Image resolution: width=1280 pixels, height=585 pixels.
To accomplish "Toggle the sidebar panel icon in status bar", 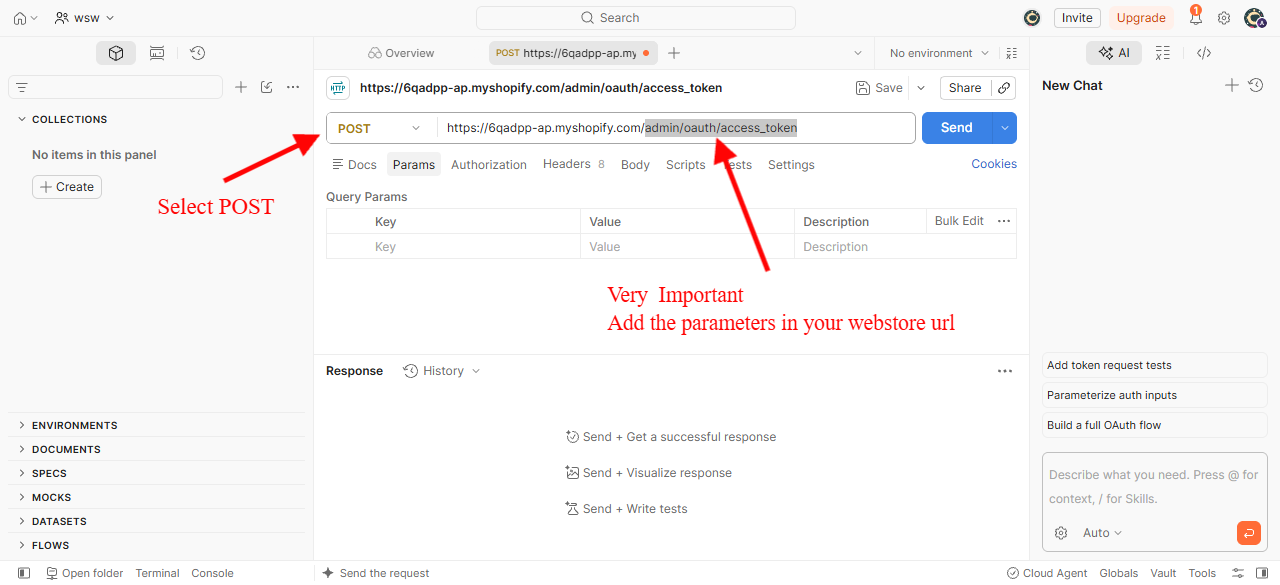I will point(24,573).
